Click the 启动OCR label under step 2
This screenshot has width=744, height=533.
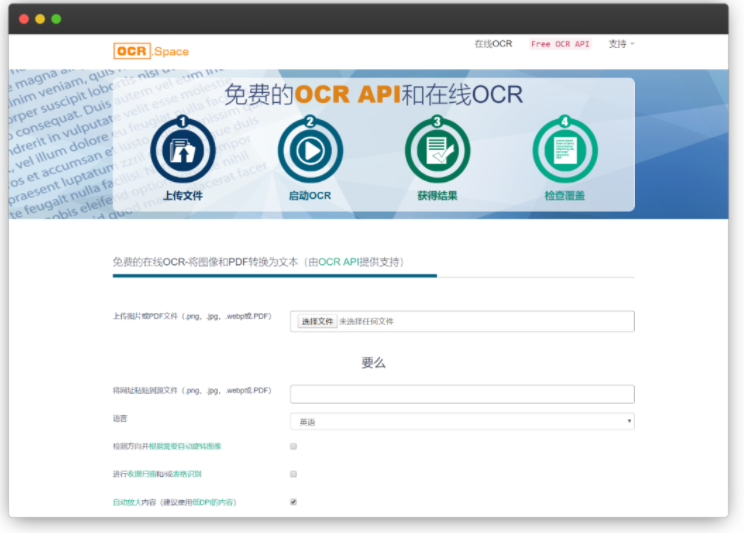[310, 196]
